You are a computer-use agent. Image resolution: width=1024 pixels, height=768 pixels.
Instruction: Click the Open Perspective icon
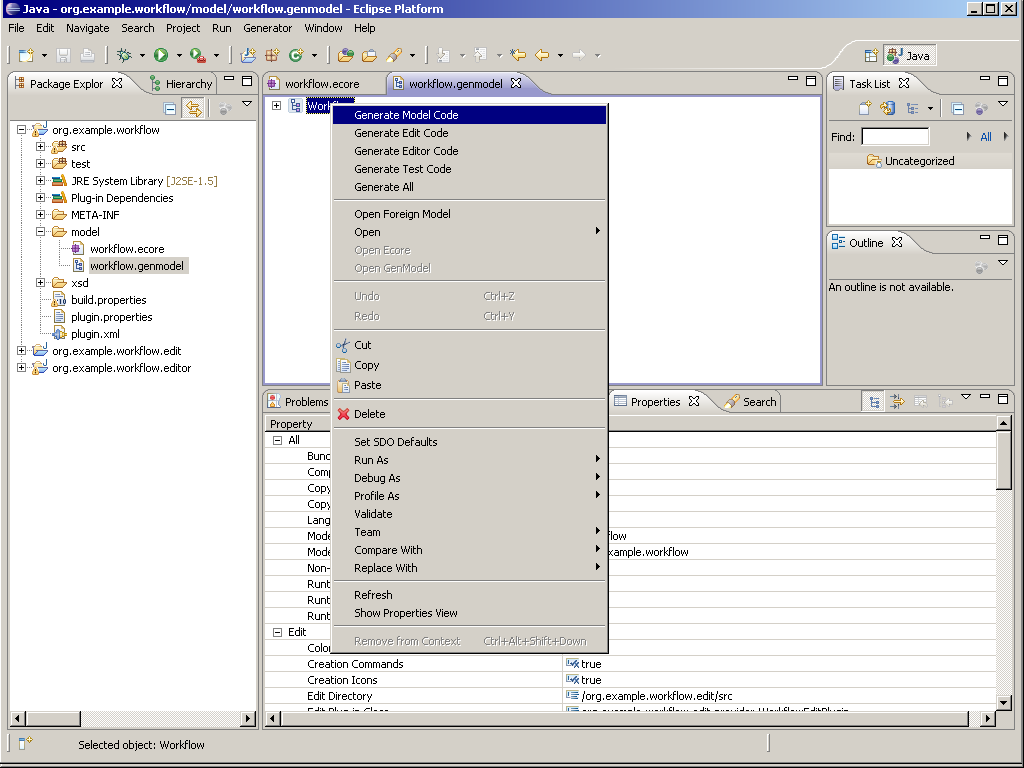click(870, 56)
